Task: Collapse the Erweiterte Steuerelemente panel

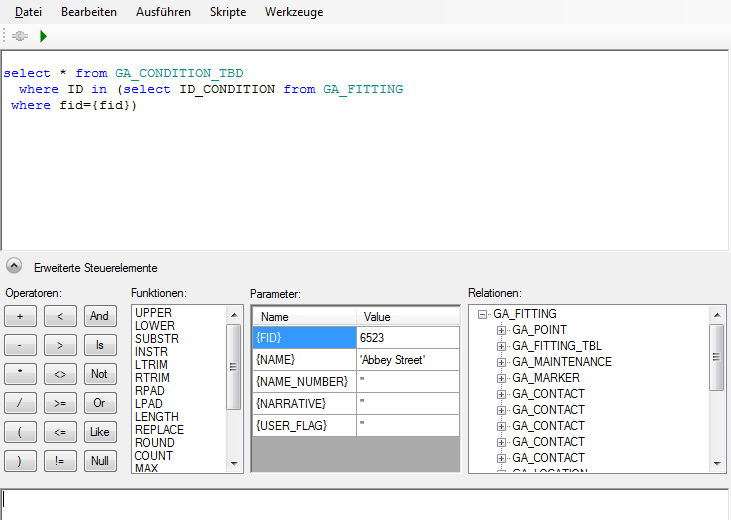Action: pyautogui.click(x=14, y=267)
